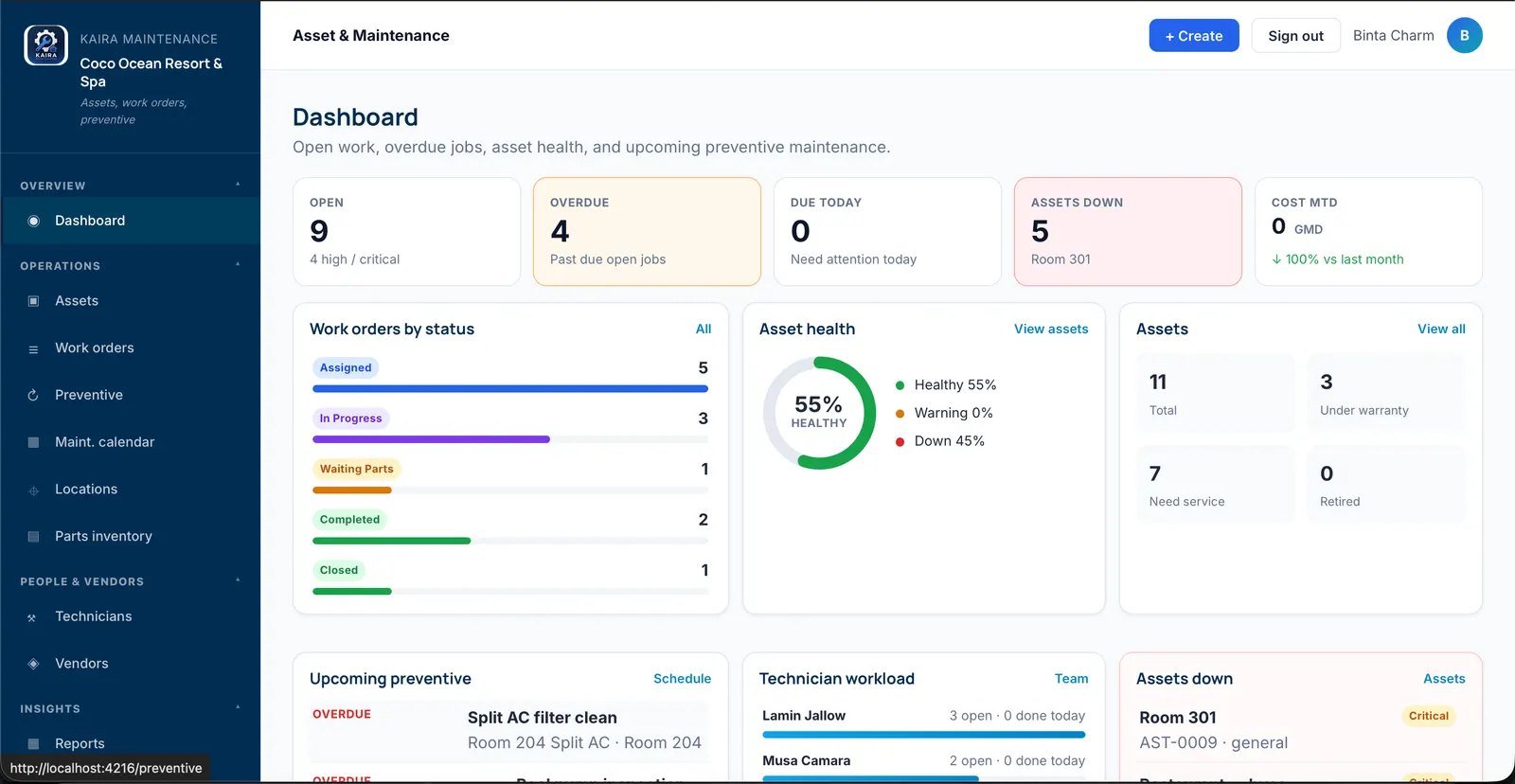Open the Open jobs stat card
1515x784 pixels.
(x=406, y=232)
